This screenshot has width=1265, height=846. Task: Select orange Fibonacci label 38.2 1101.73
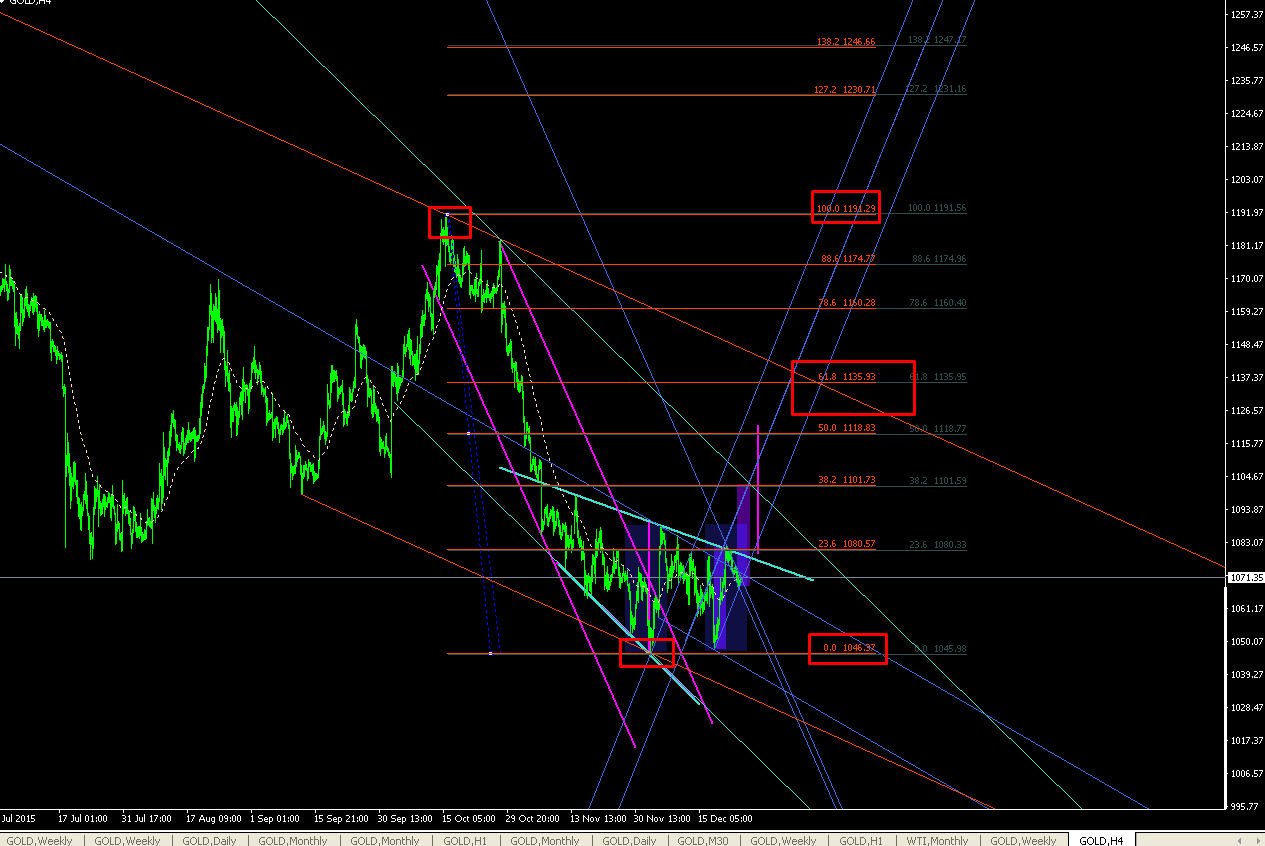click(847, 480)
